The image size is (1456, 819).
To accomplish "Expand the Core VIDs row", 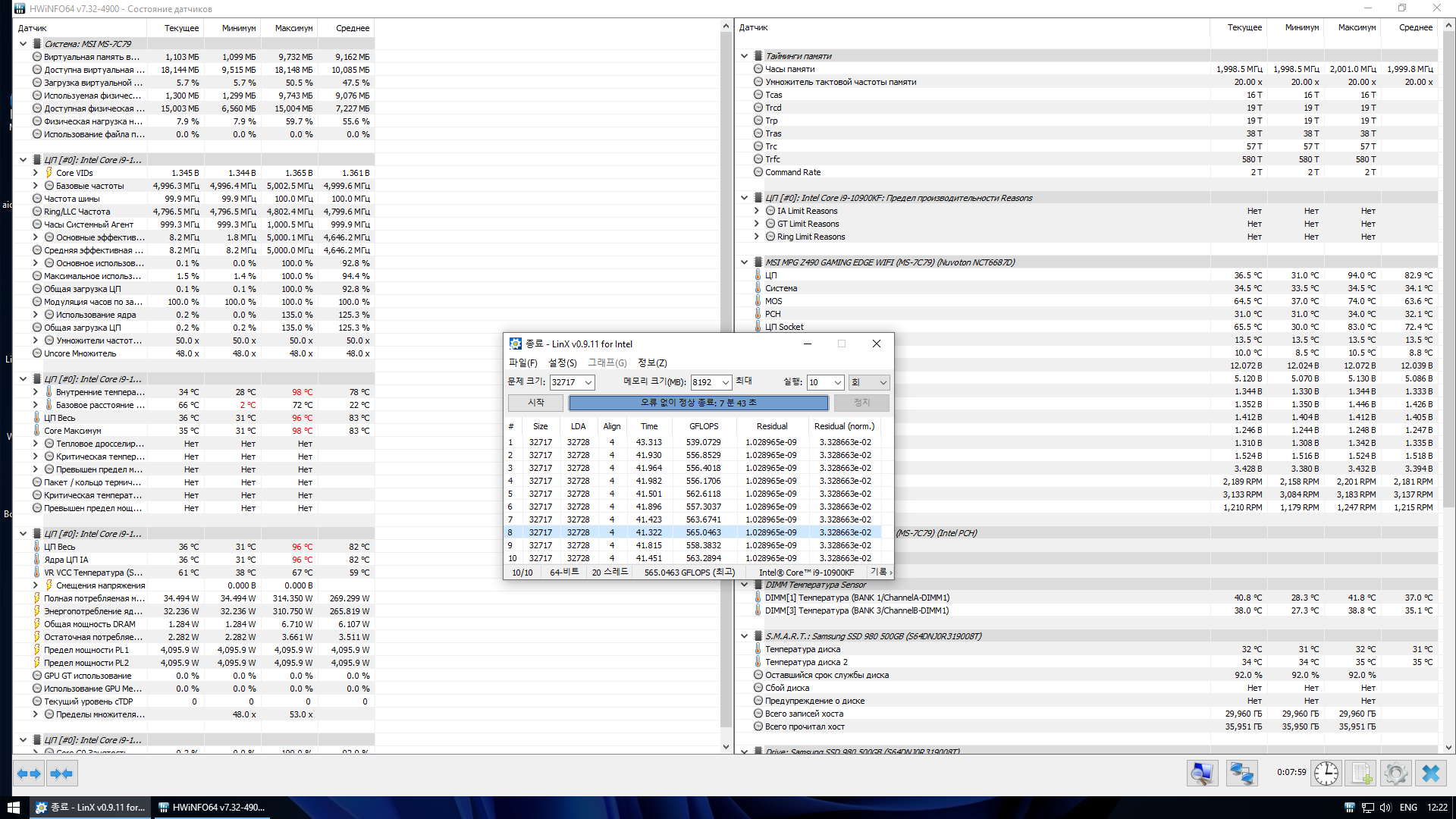I will click(x=35, y=173).
